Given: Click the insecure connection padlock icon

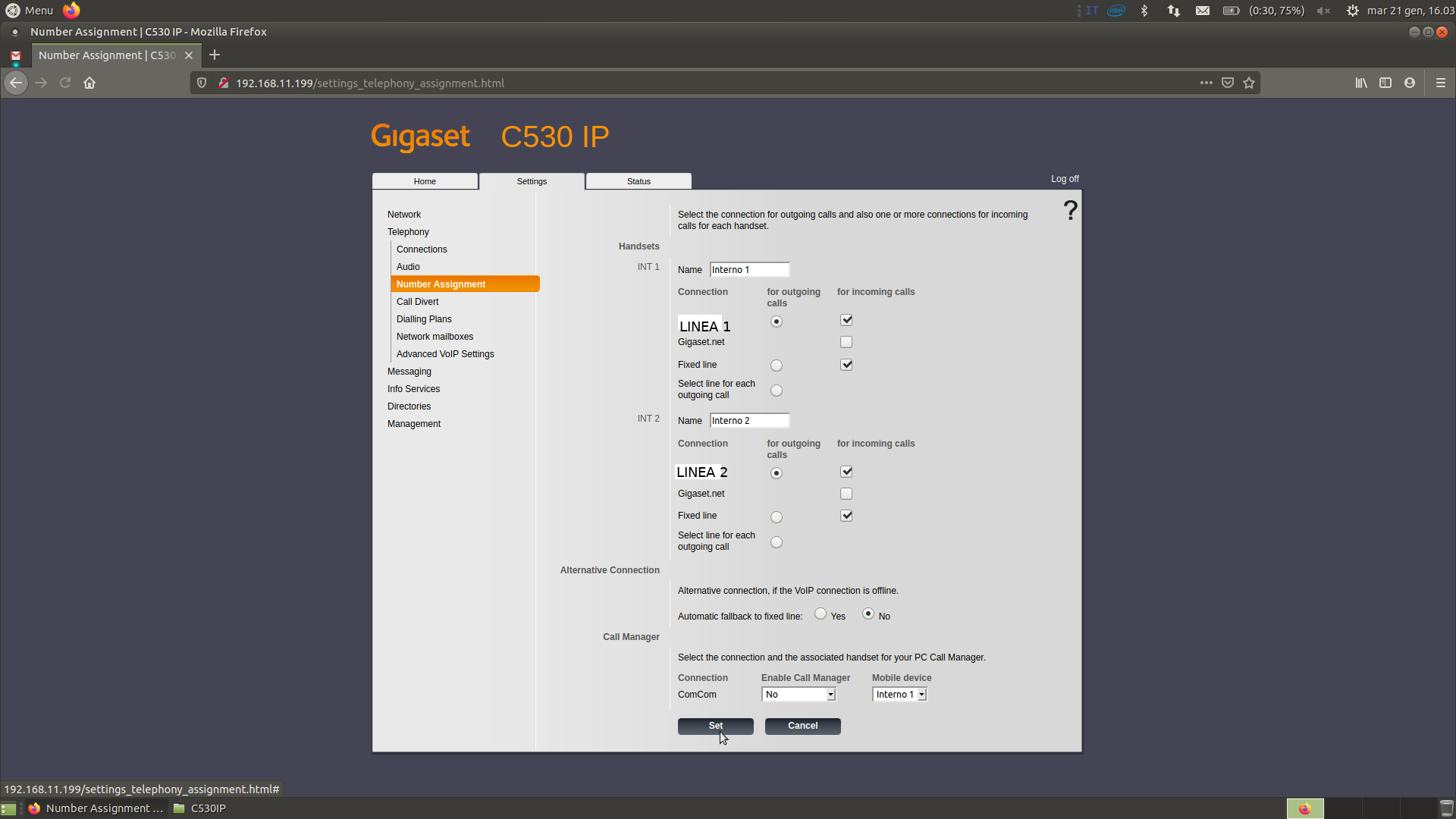Looking at the screenshot, I should tap(223, 83).
